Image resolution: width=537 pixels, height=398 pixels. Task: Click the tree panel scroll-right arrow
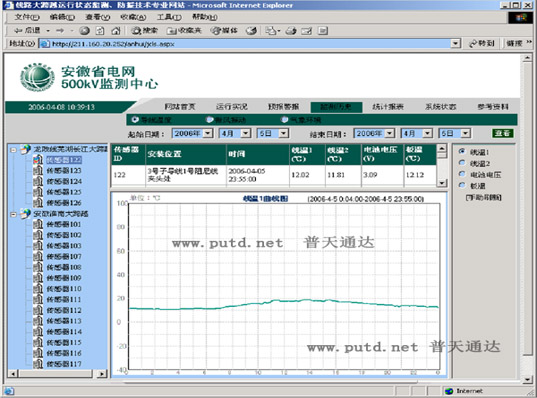tap(101, 373)
